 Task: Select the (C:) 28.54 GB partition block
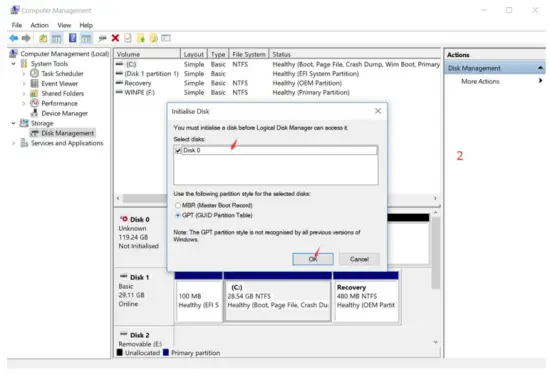click(277, 297)
